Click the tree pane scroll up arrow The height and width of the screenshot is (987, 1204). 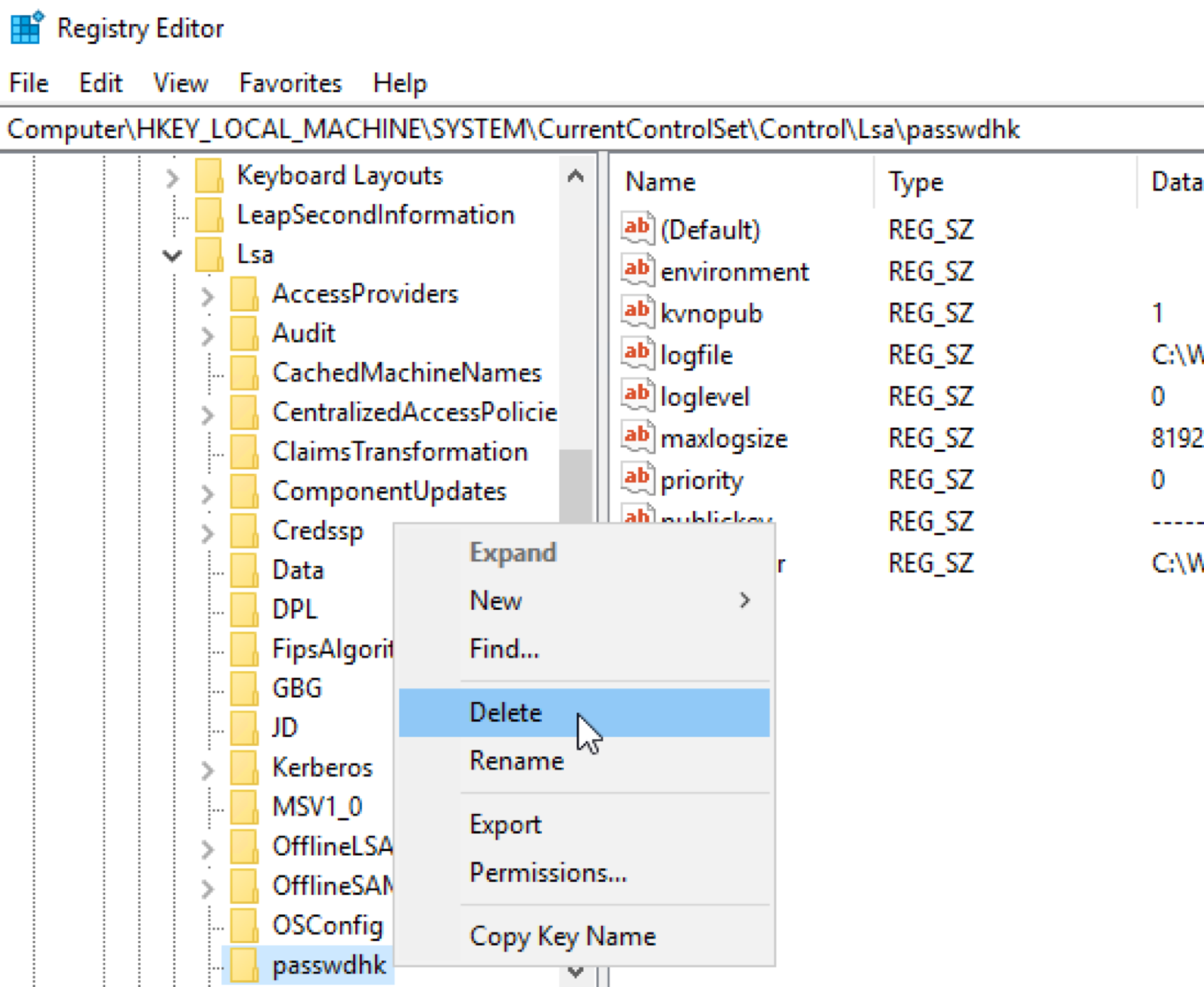(575, 177)
